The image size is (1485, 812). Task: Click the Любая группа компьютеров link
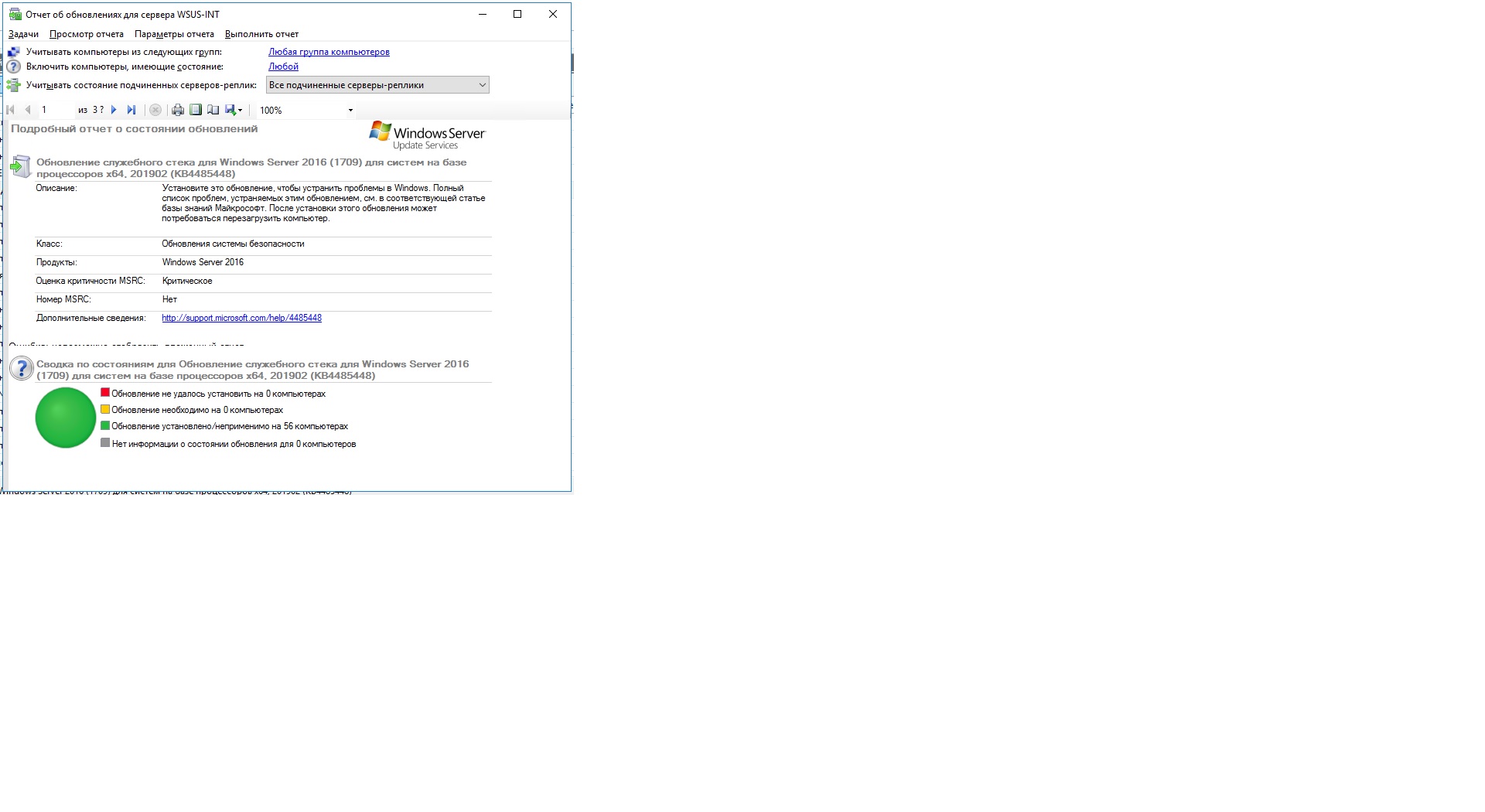(x=329, y=52)
